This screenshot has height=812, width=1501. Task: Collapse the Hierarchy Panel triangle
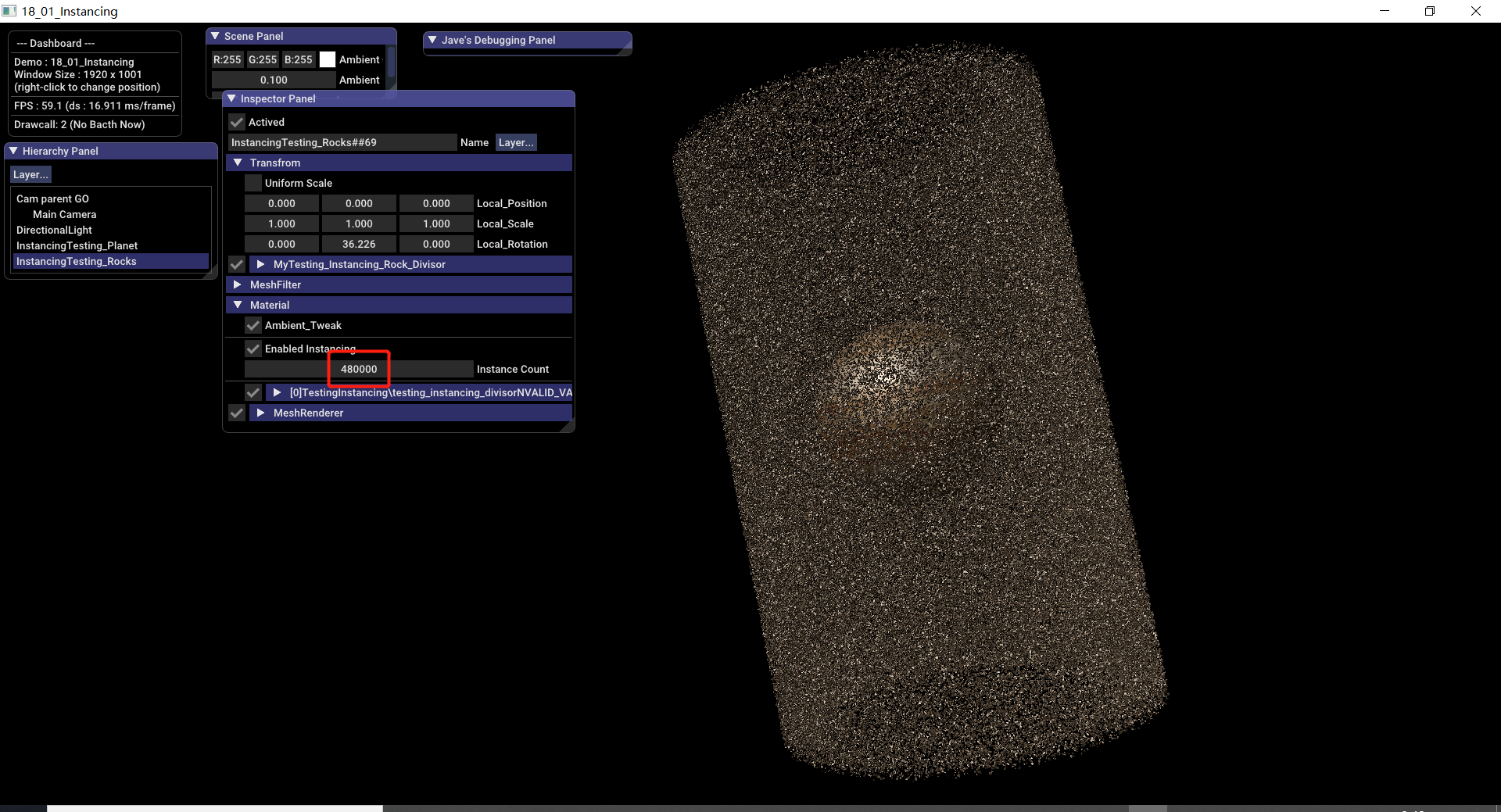click(x=13, y=151)
